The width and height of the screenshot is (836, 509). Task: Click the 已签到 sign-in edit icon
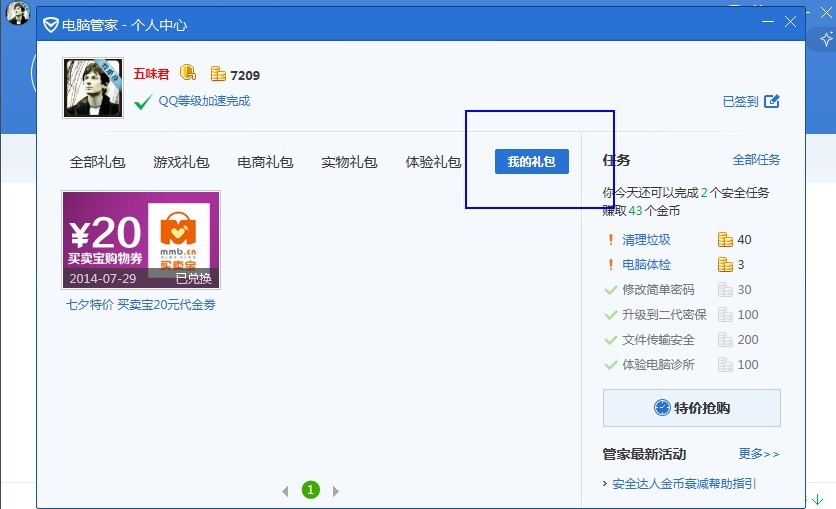(771, 101)
